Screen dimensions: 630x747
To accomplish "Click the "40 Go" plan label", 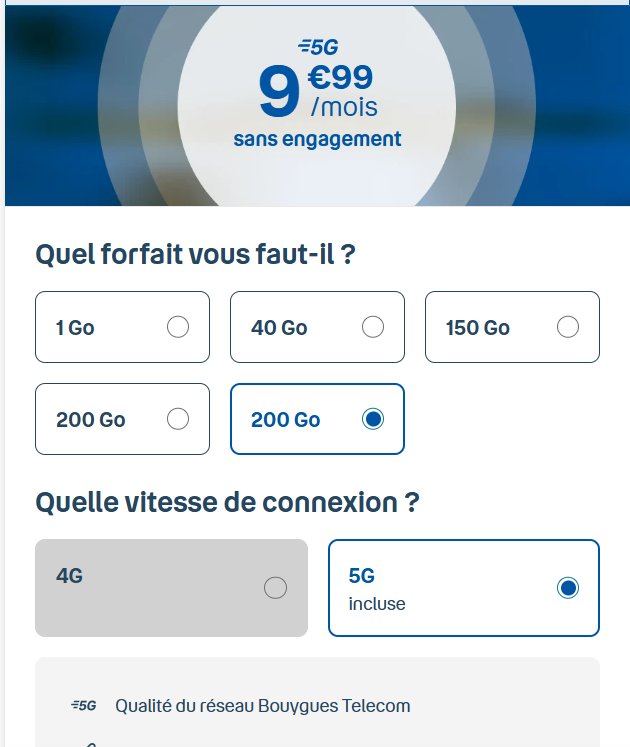I will tap(279, 328).
